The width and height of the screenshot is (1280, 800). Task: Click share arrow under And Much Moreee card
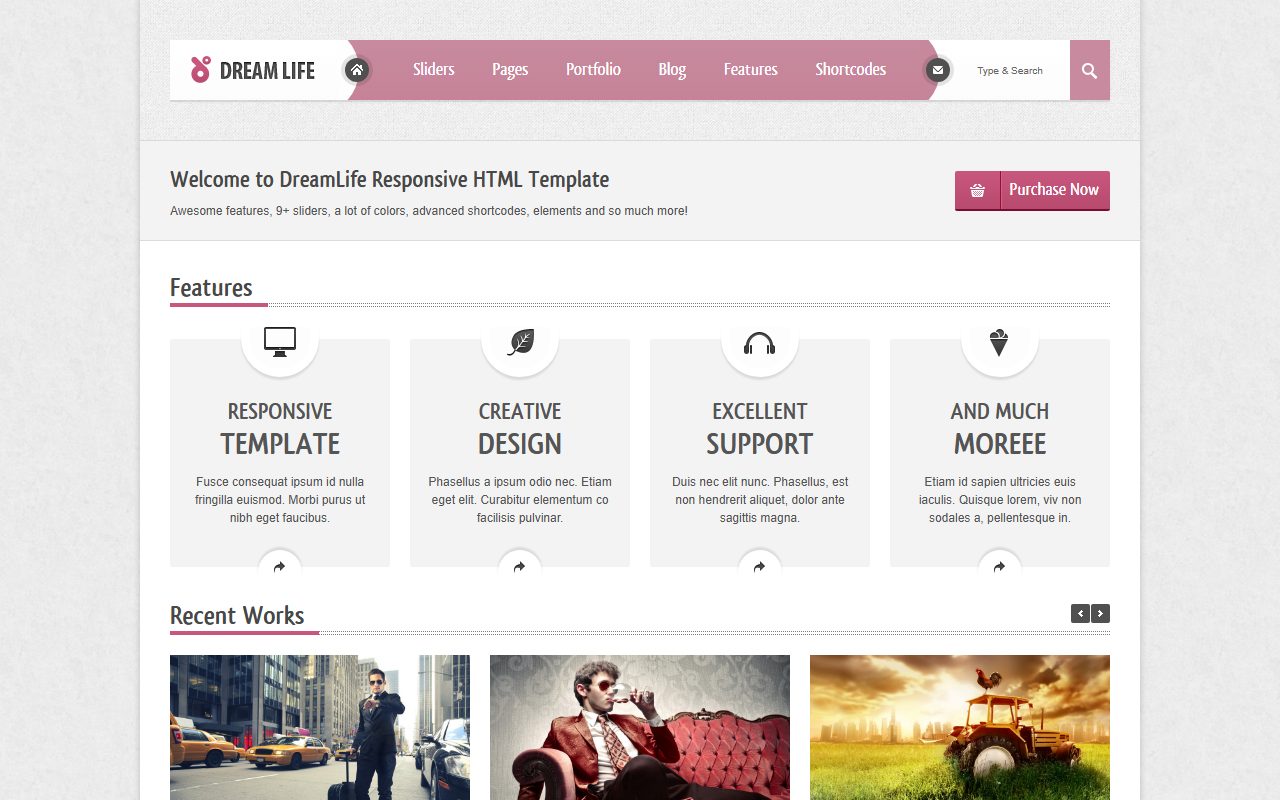point(1000,567)
